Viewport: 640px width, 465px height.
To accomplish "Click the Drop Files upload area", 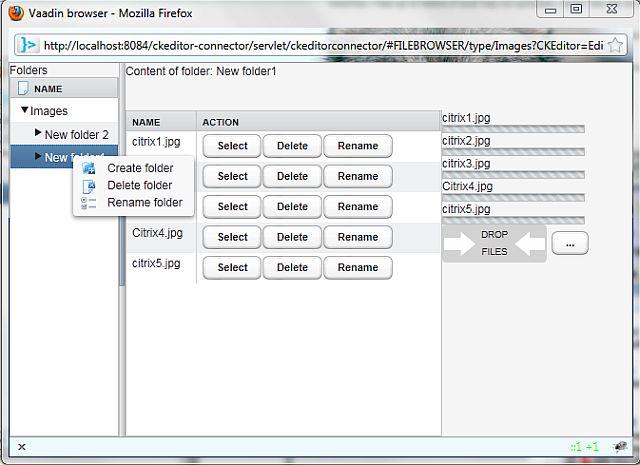I will (x=494, y=244).
